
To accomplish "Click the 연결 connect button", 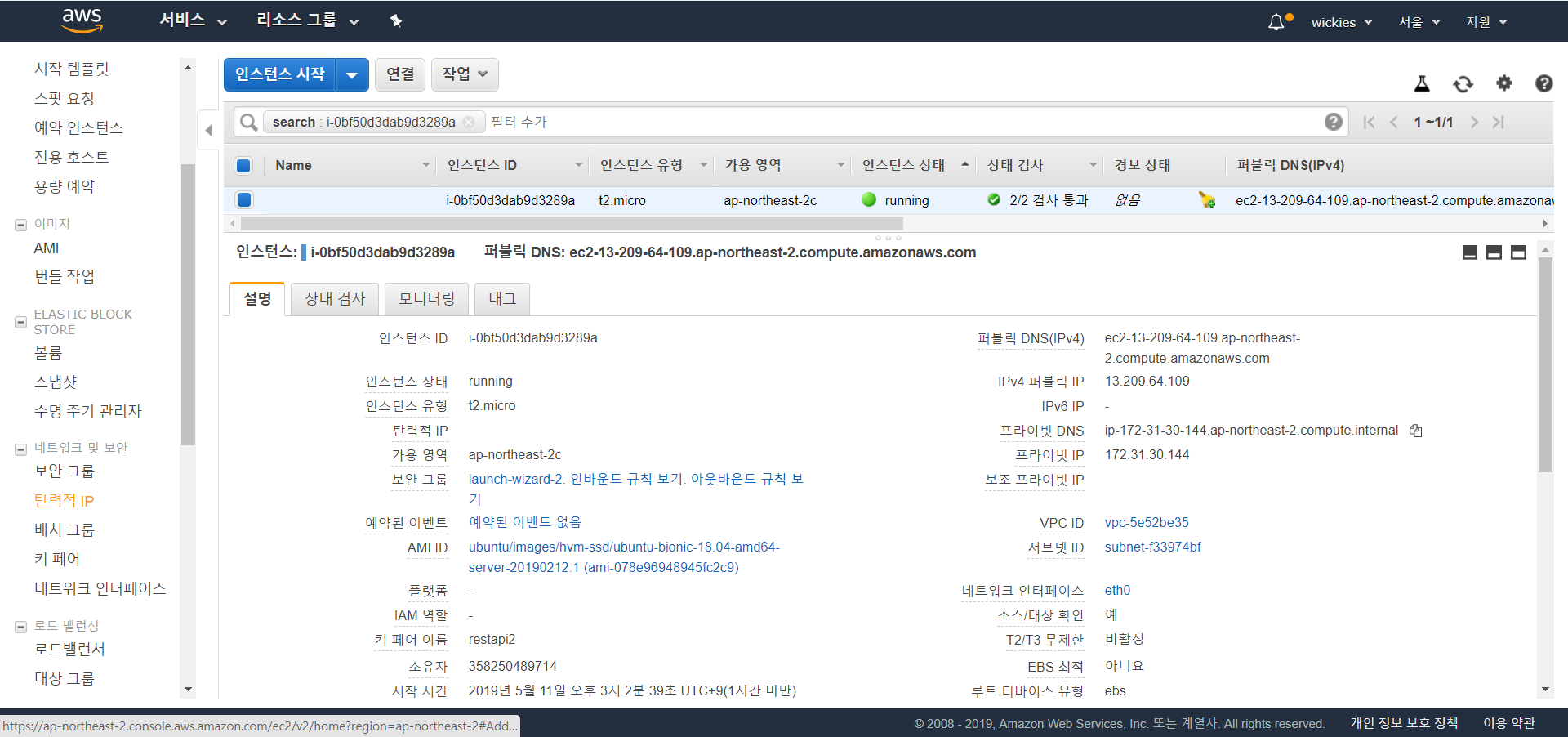I will [400, 74].
